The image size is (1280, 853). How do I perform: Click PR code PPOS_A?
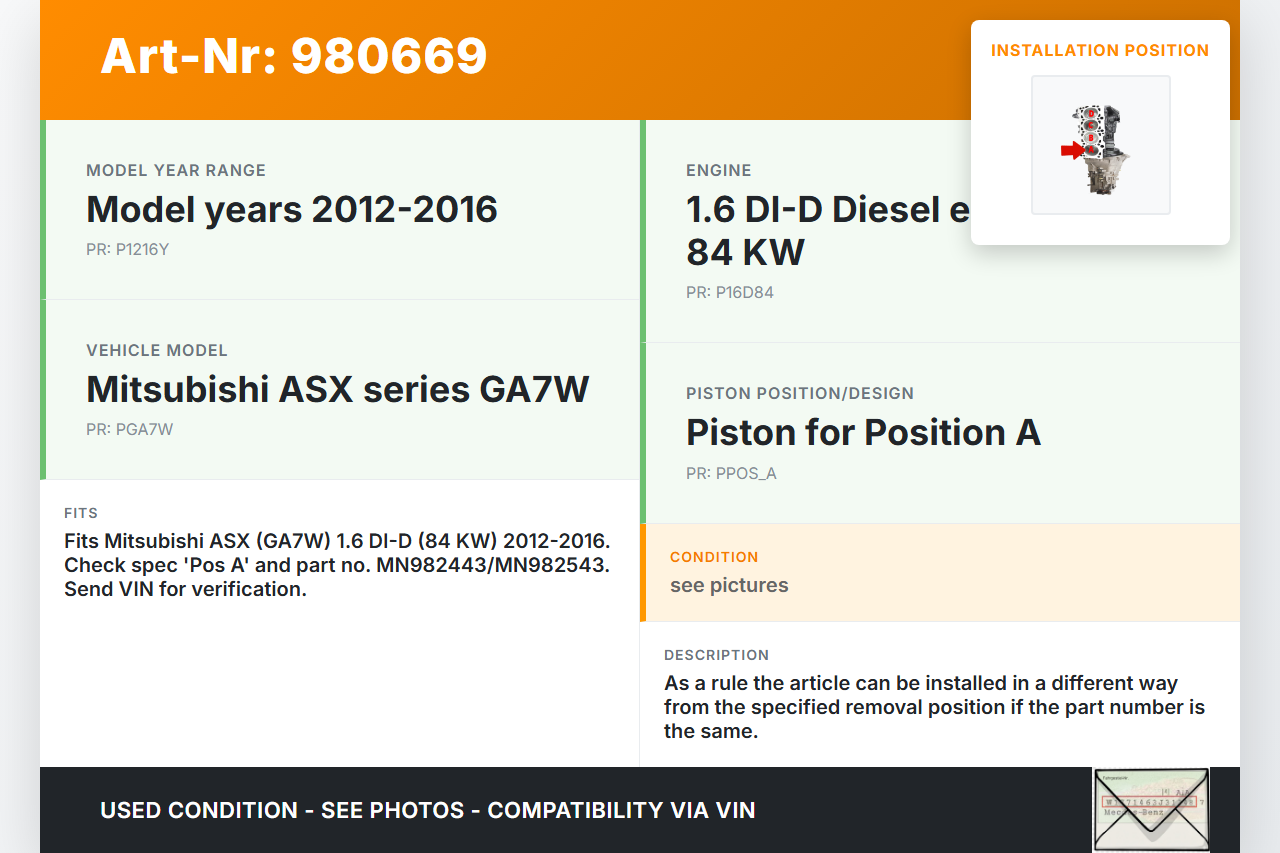(731, 474)
